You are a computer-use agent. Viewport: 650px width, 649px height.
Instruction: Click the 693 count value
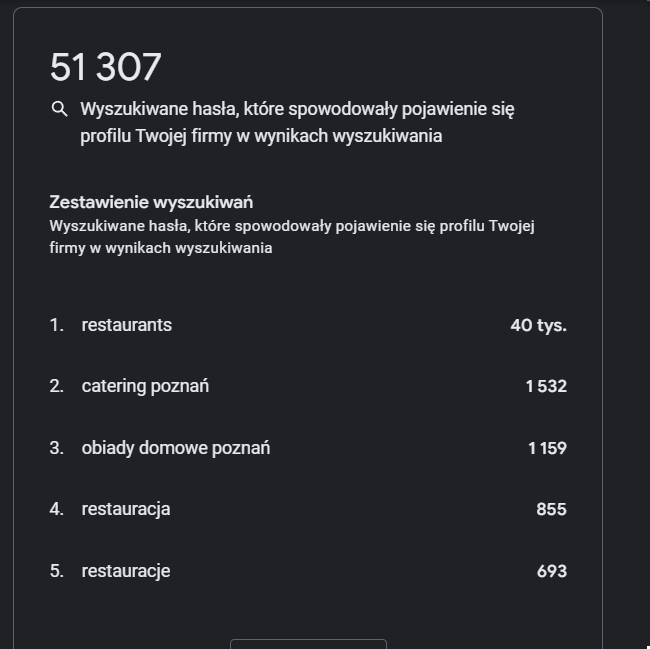click(551, 571)
